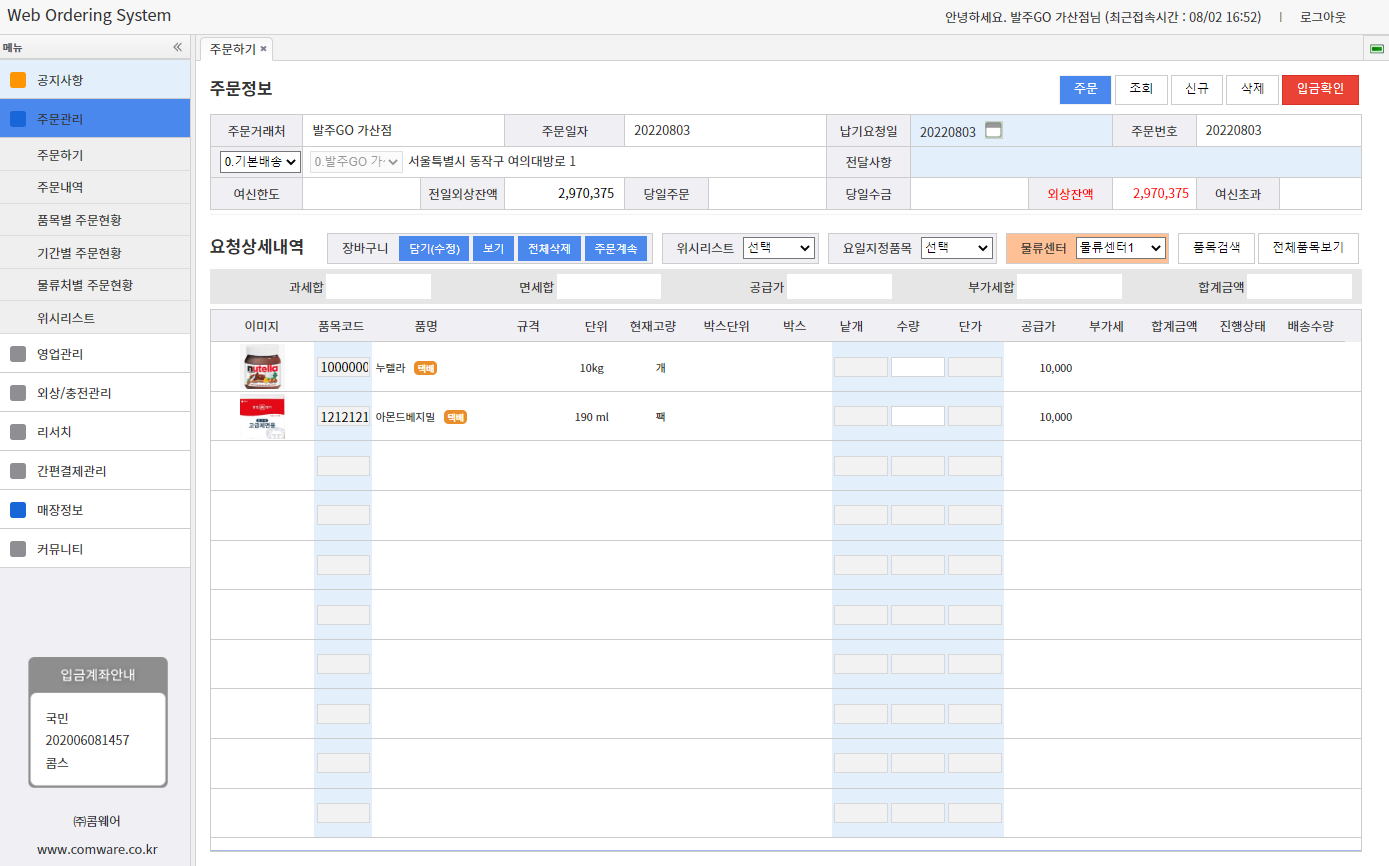
Task: Open 물류처별 주문현황 submenu item
Action: (95, 285)
